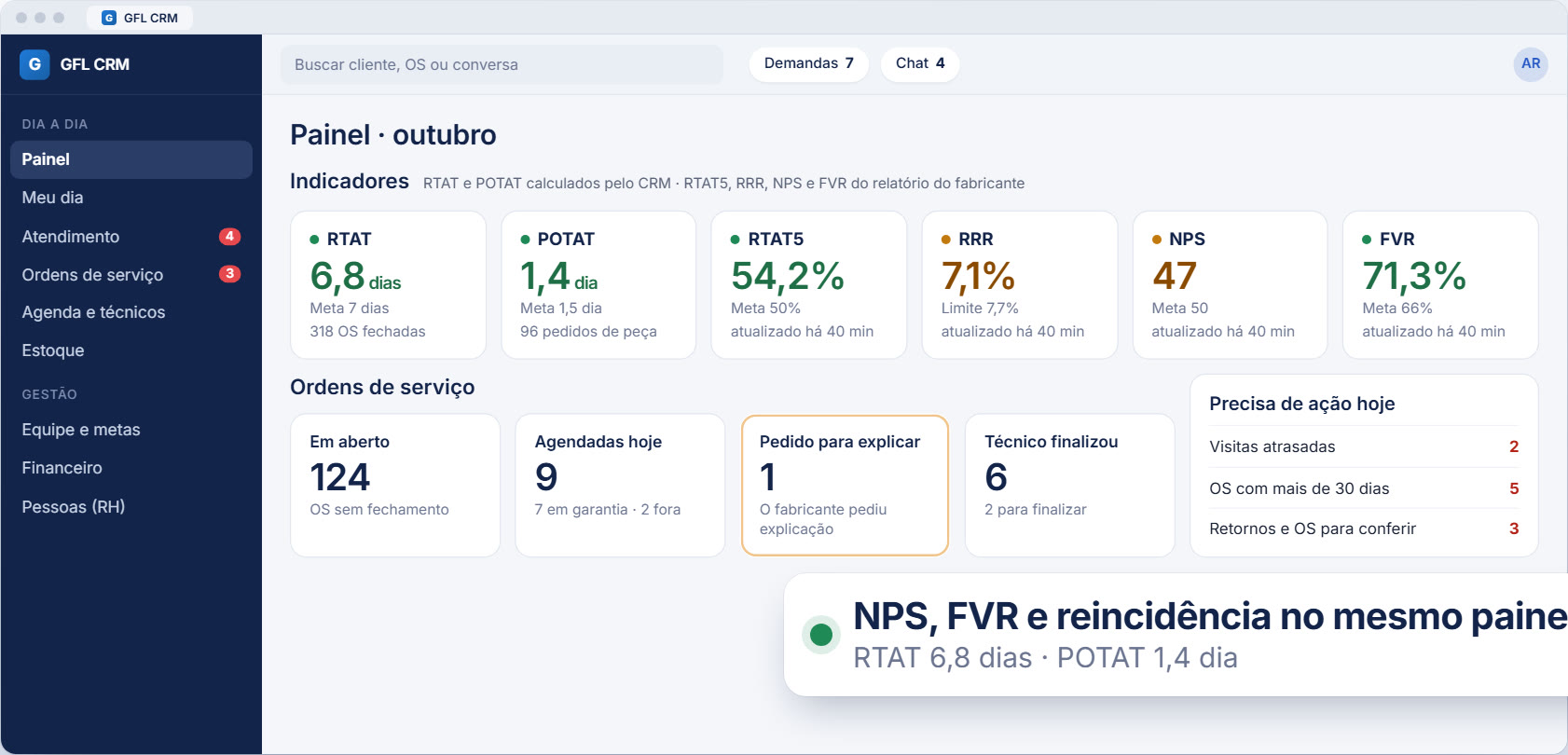Click the 'Limite 7,7%' text
This screenshot has width=1568, height=755.
pyautogui.click(x=980, y=308)
